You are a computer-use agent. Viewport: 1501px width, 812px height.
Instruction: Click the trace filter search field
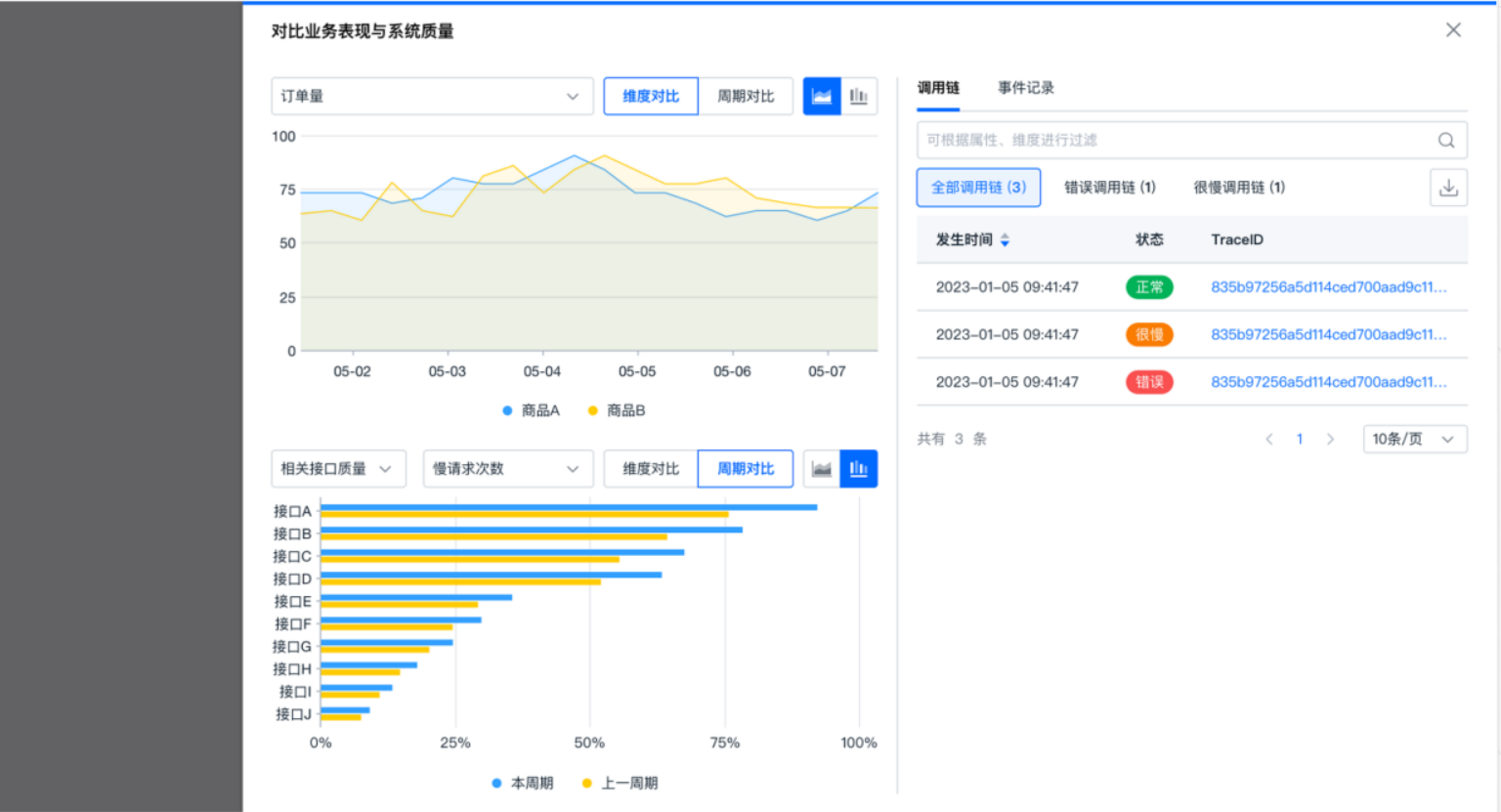tap(1173, 141)
